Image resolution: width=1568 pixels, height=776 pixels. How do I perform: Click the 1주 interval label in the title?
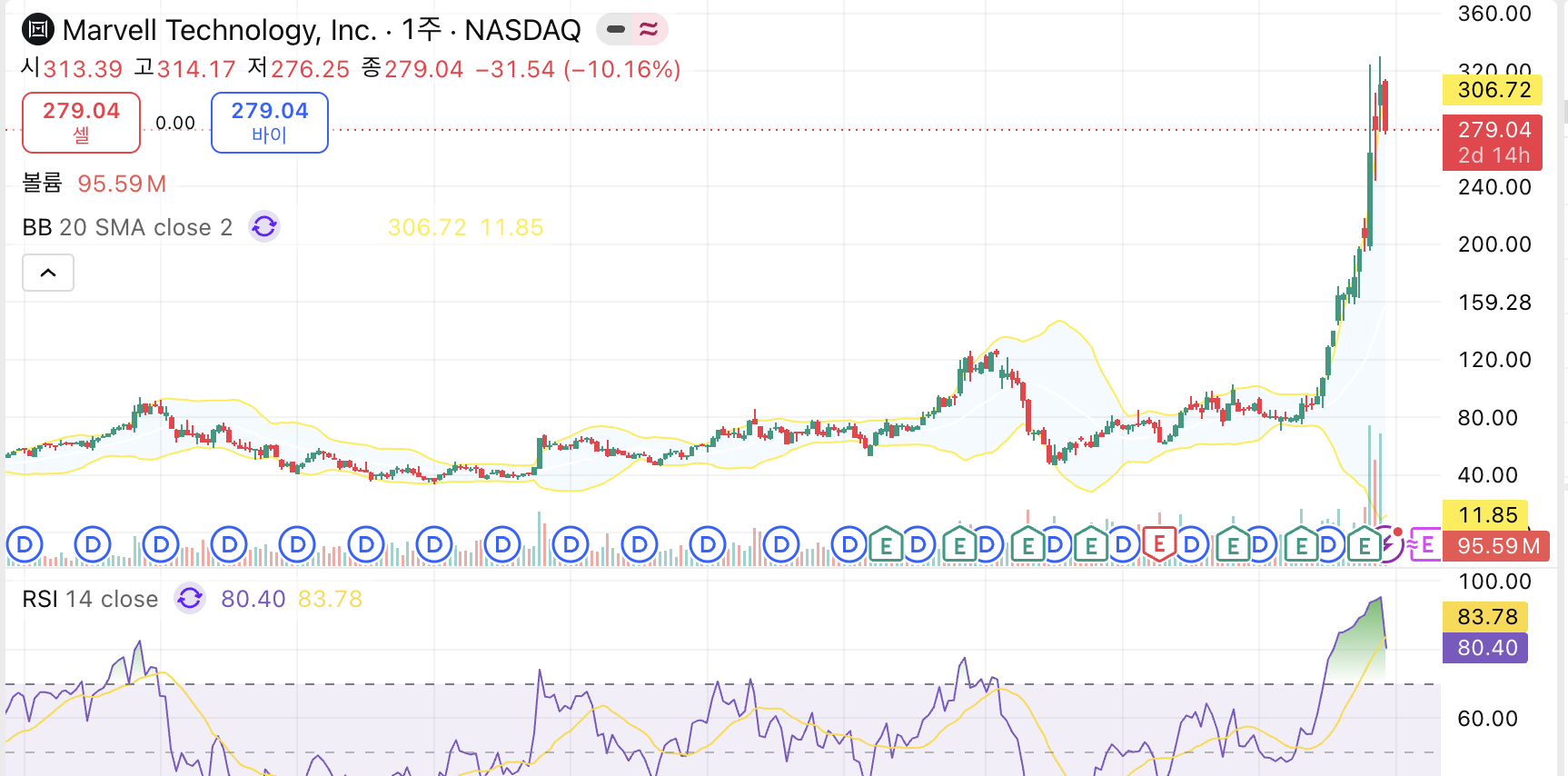(422, 30)
